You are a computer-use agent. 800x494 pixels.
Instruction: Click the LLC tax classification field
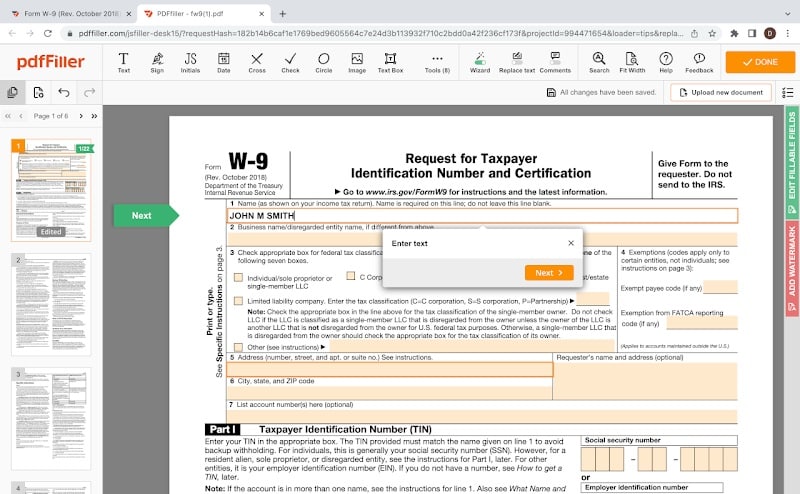[x=593, y=299]
